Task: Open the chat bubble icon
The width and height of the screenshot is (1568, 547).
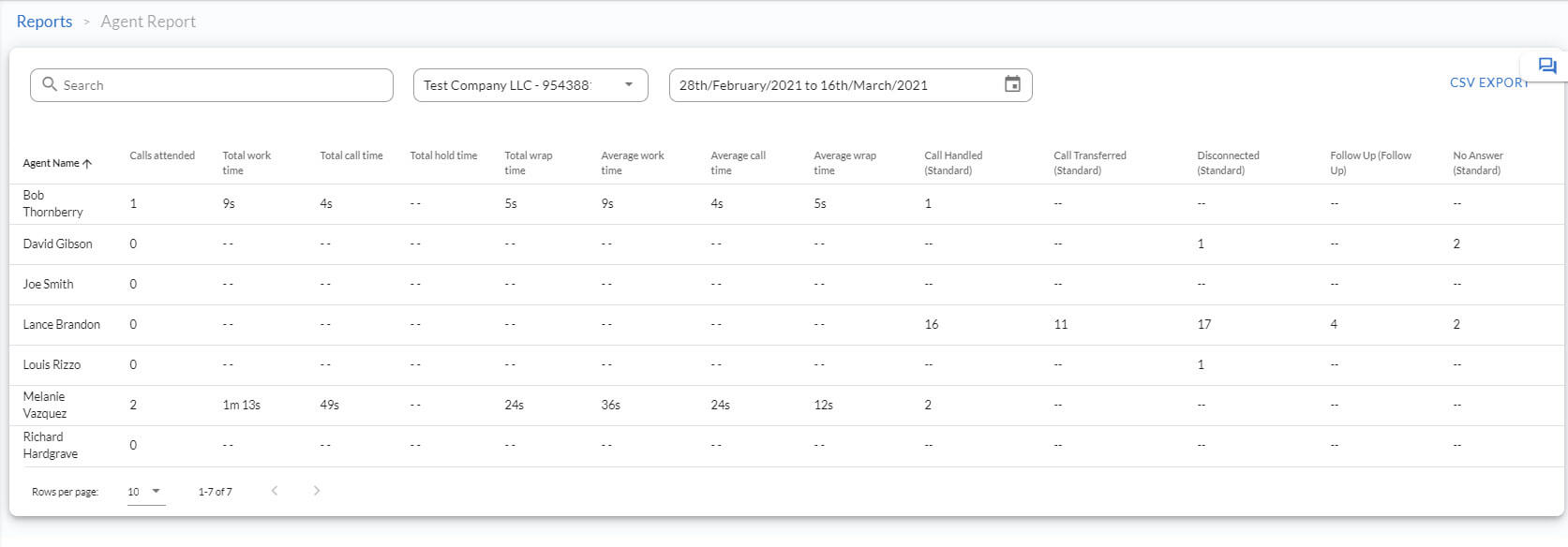Action: tap(1547, 66)
